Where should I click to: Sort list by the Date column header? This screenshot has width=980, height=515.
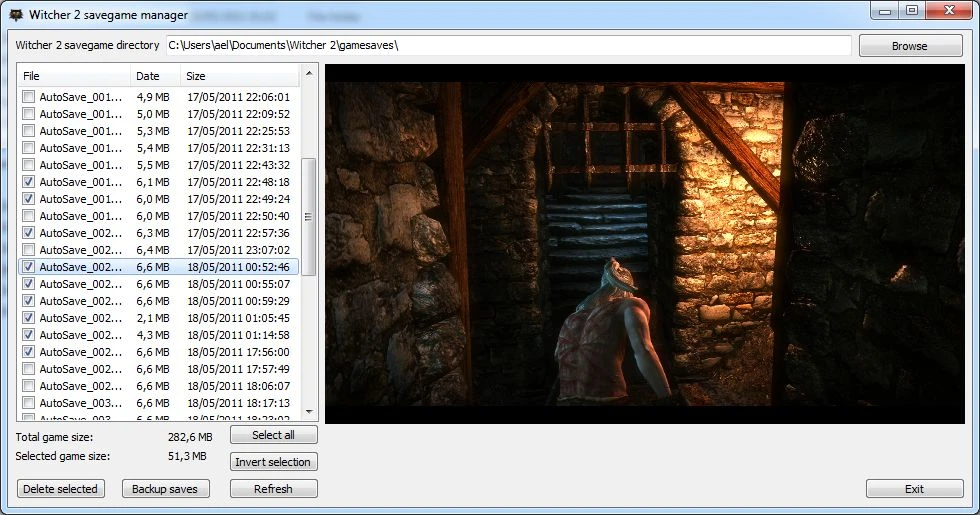coord(148,76)
